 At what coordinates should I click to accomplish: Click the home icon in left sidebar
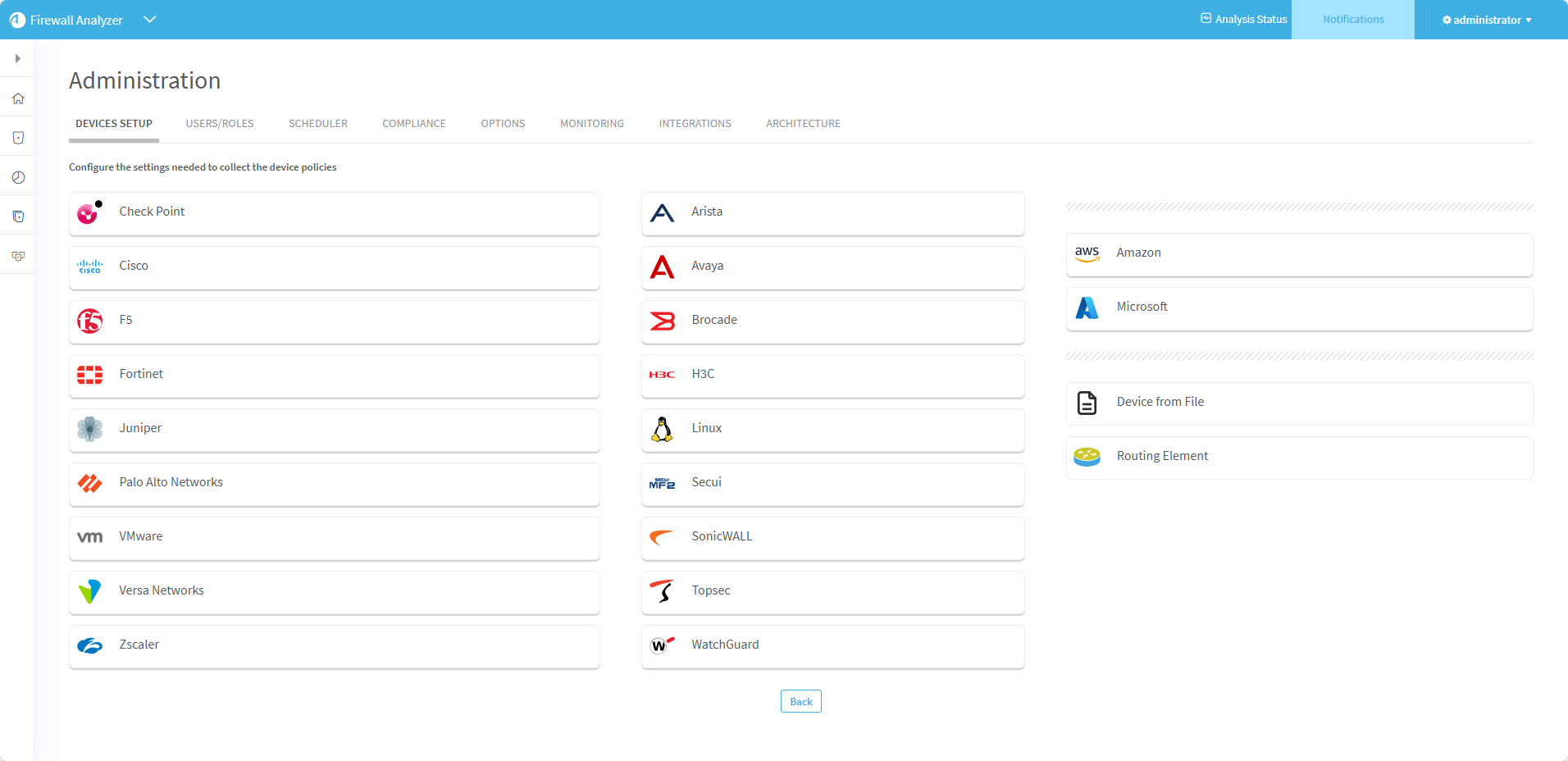[x=18, y=98]
